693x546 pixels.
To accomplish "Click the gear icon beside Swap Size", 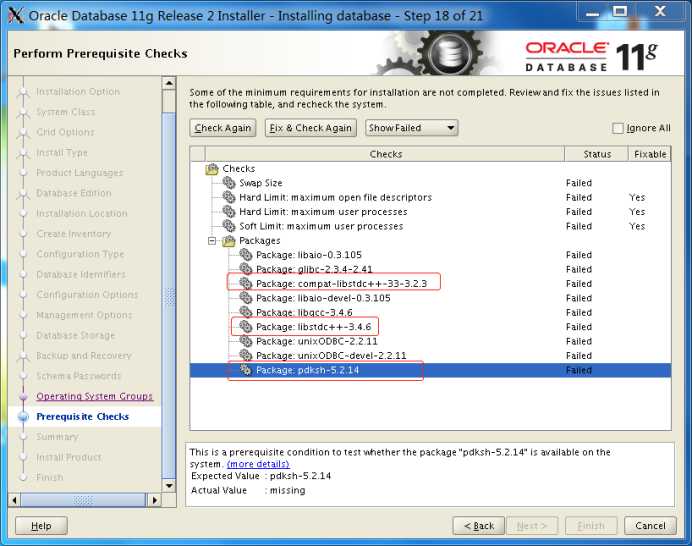I will click(229, 182).
